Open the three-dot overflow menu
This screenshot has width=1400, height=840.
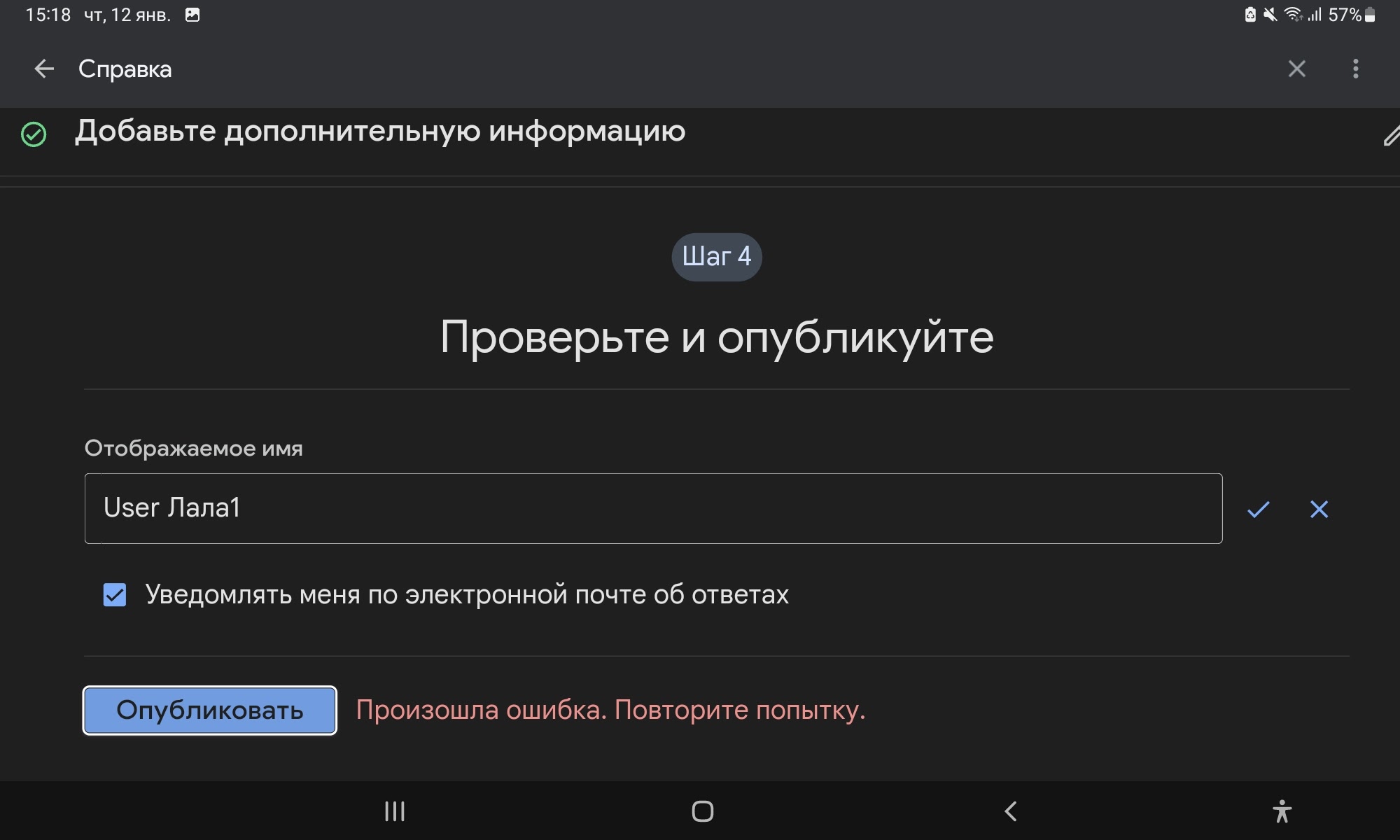pos(1356,69)
